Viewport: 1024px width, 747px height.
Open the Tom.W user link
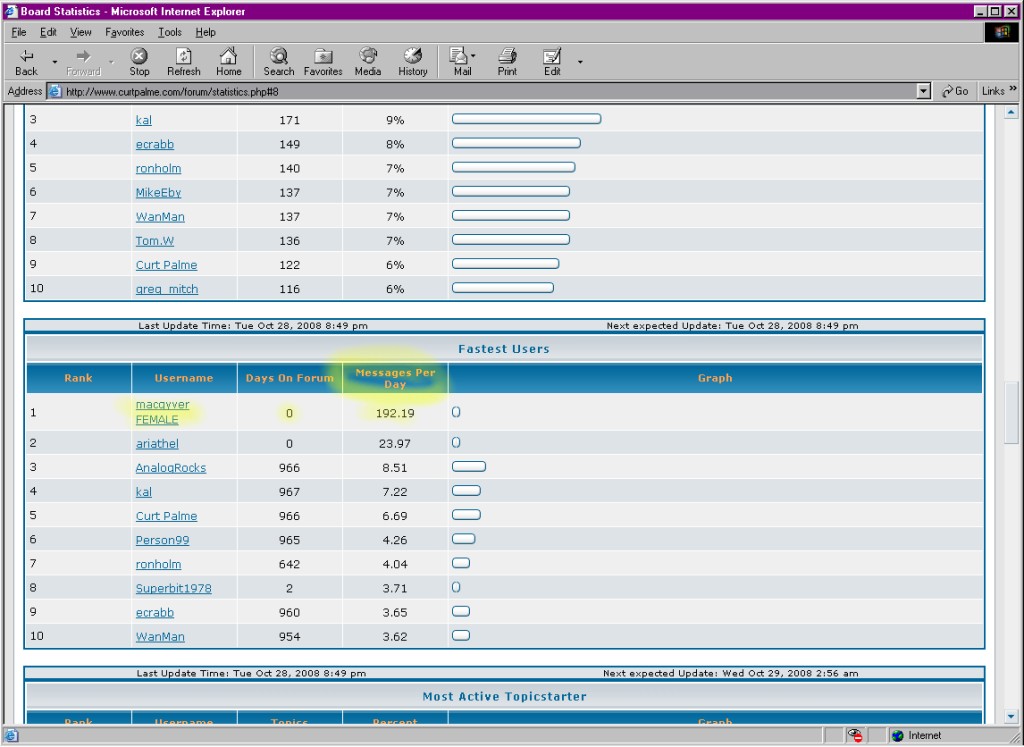click(155, 241)
